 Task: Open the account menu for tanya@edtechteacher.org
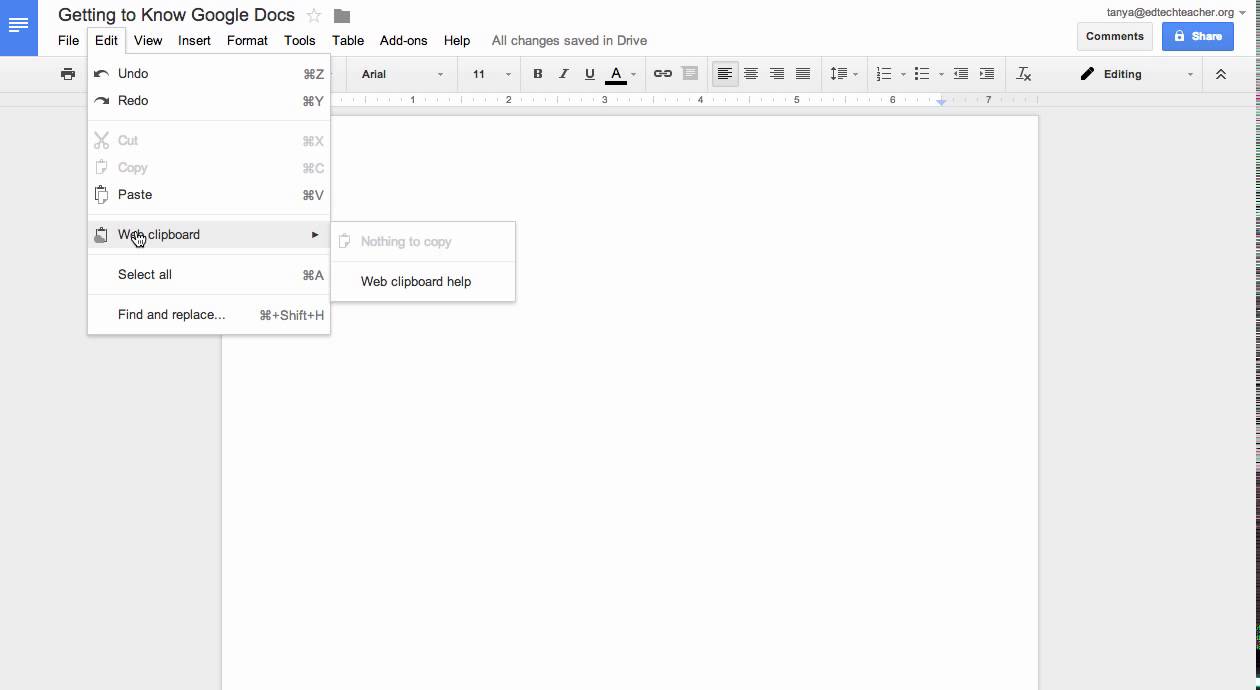tap(1177, 12)
